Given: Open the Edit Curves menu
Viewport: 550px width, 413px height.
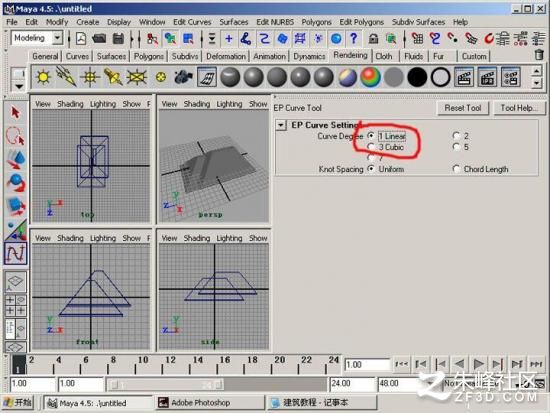Looking at the screenshot, I should click(192, 22).
